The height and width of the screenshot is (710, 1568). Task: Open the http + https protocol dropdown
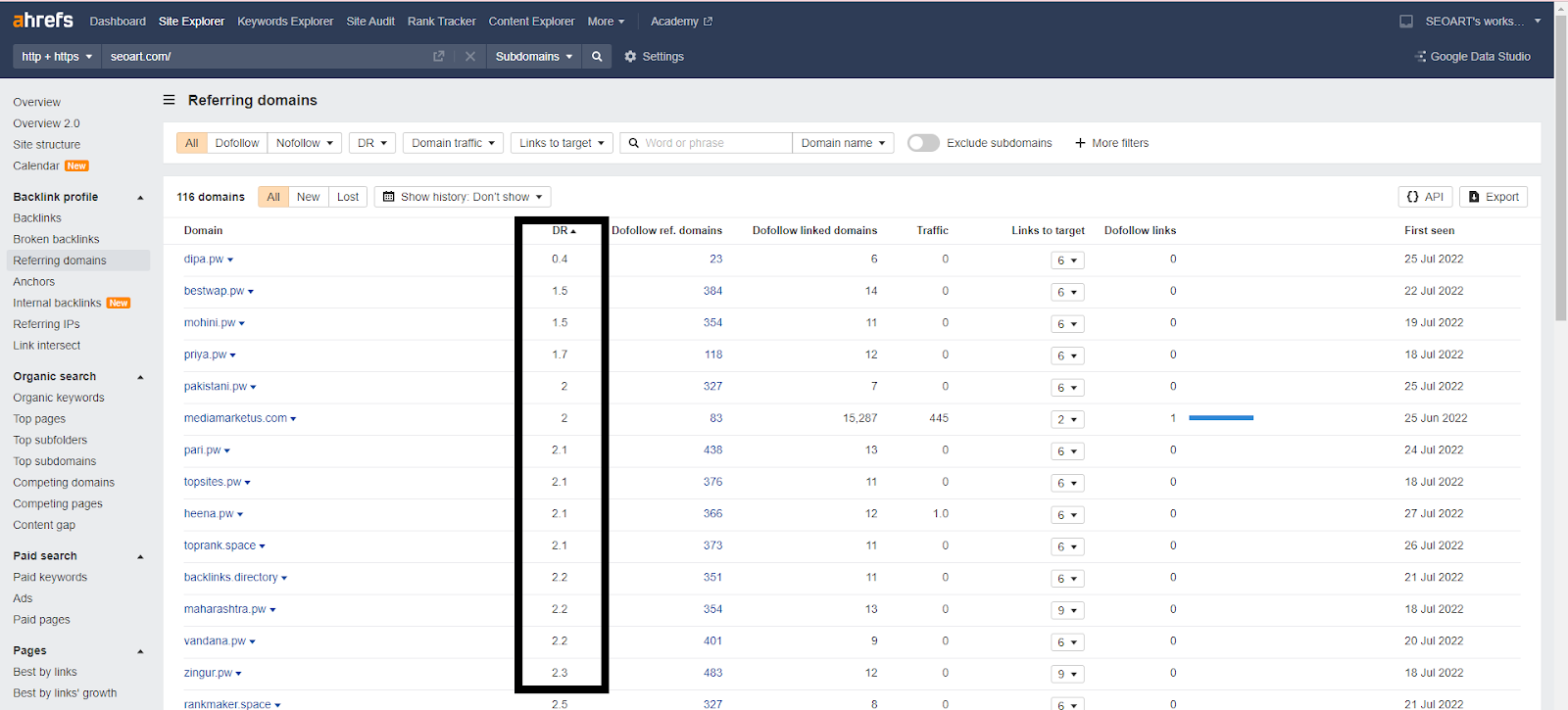coord(57,57)
